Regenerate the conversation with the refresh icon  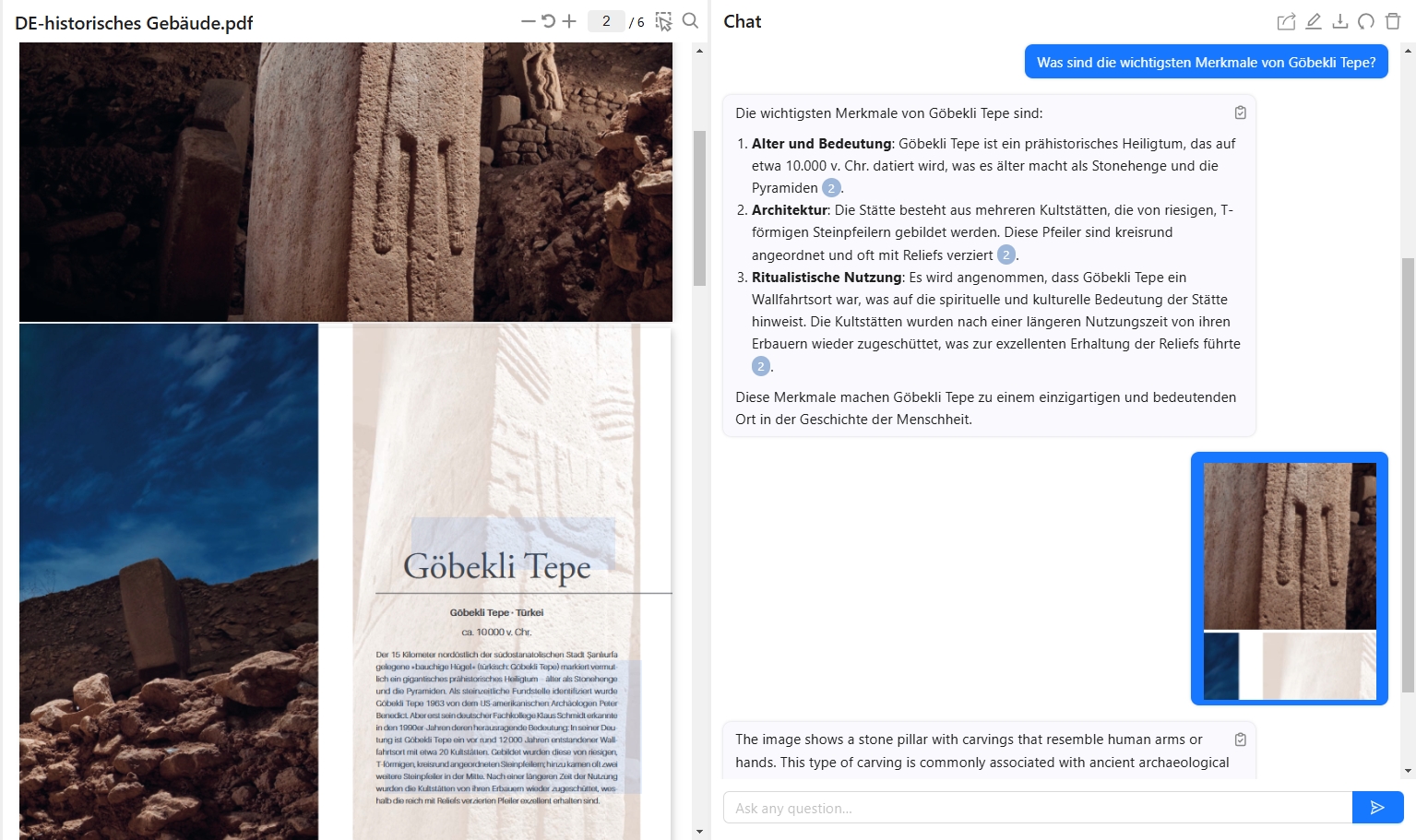(1366, 20)
